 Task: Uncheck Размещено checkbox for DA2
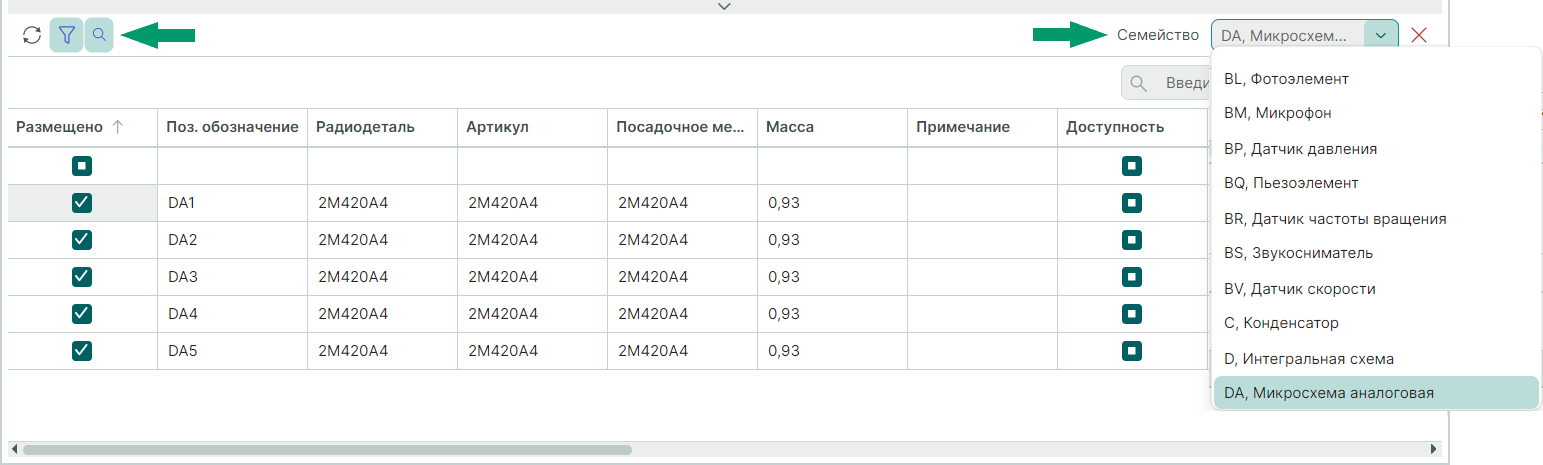click(82, 240)
